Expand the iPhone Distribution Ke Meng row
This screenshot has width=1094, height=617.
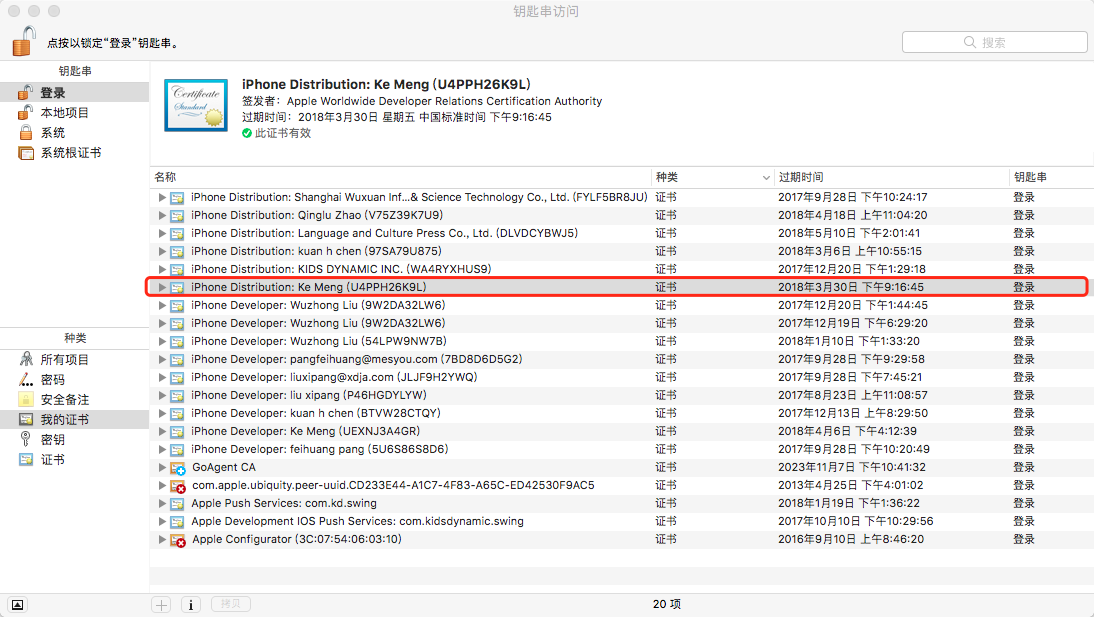tap(162, 288)
